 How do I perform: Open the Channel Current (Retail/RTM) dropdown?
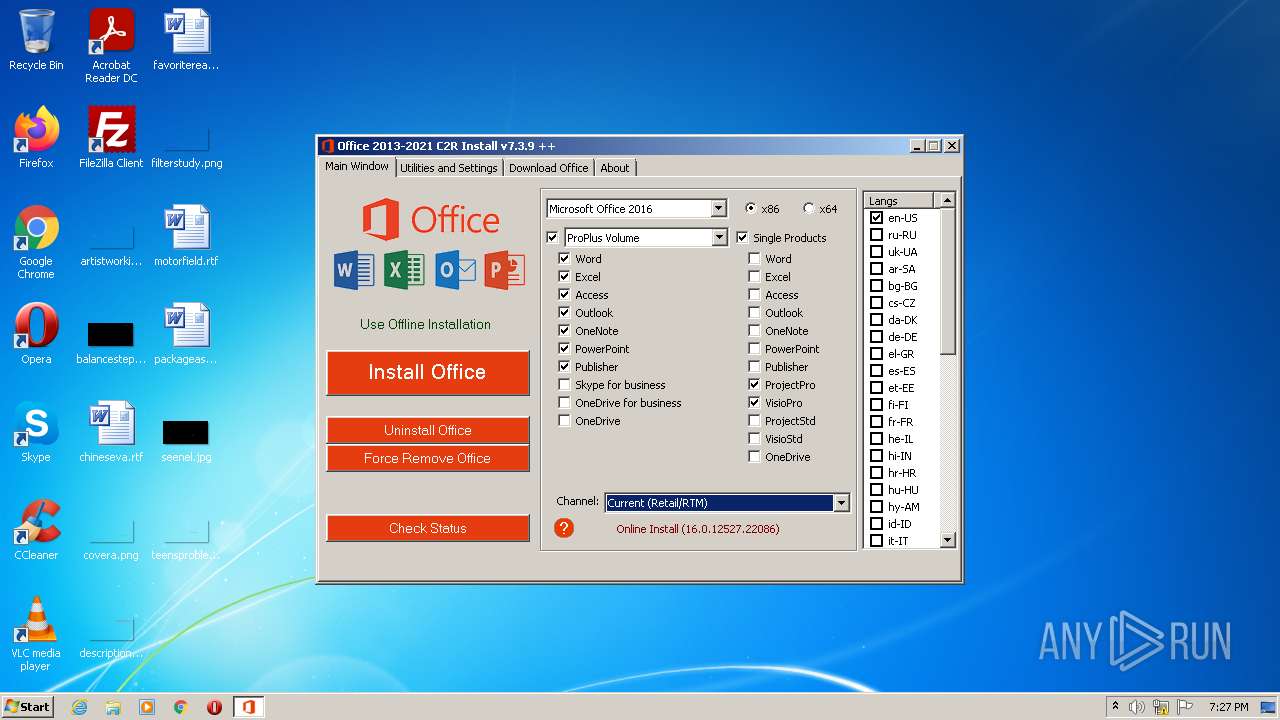841,503
